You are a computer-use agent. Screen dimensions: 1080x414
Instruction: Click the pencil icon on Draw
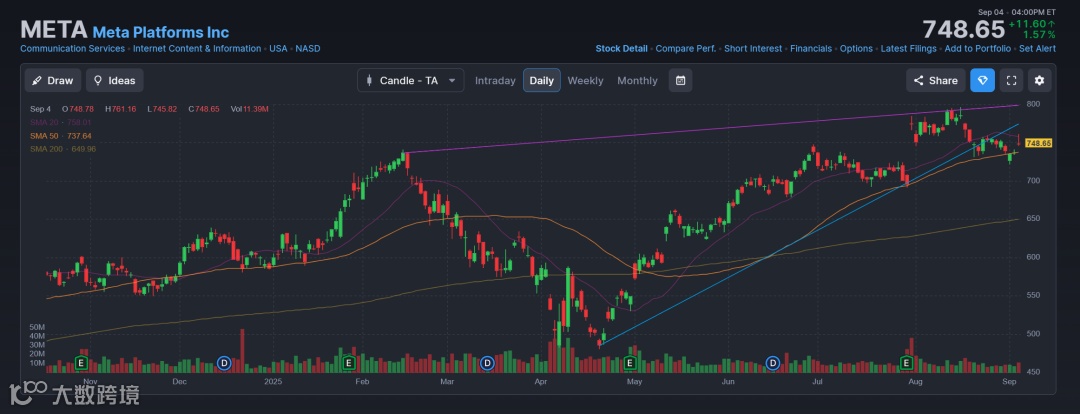click(x=37, y=81)
